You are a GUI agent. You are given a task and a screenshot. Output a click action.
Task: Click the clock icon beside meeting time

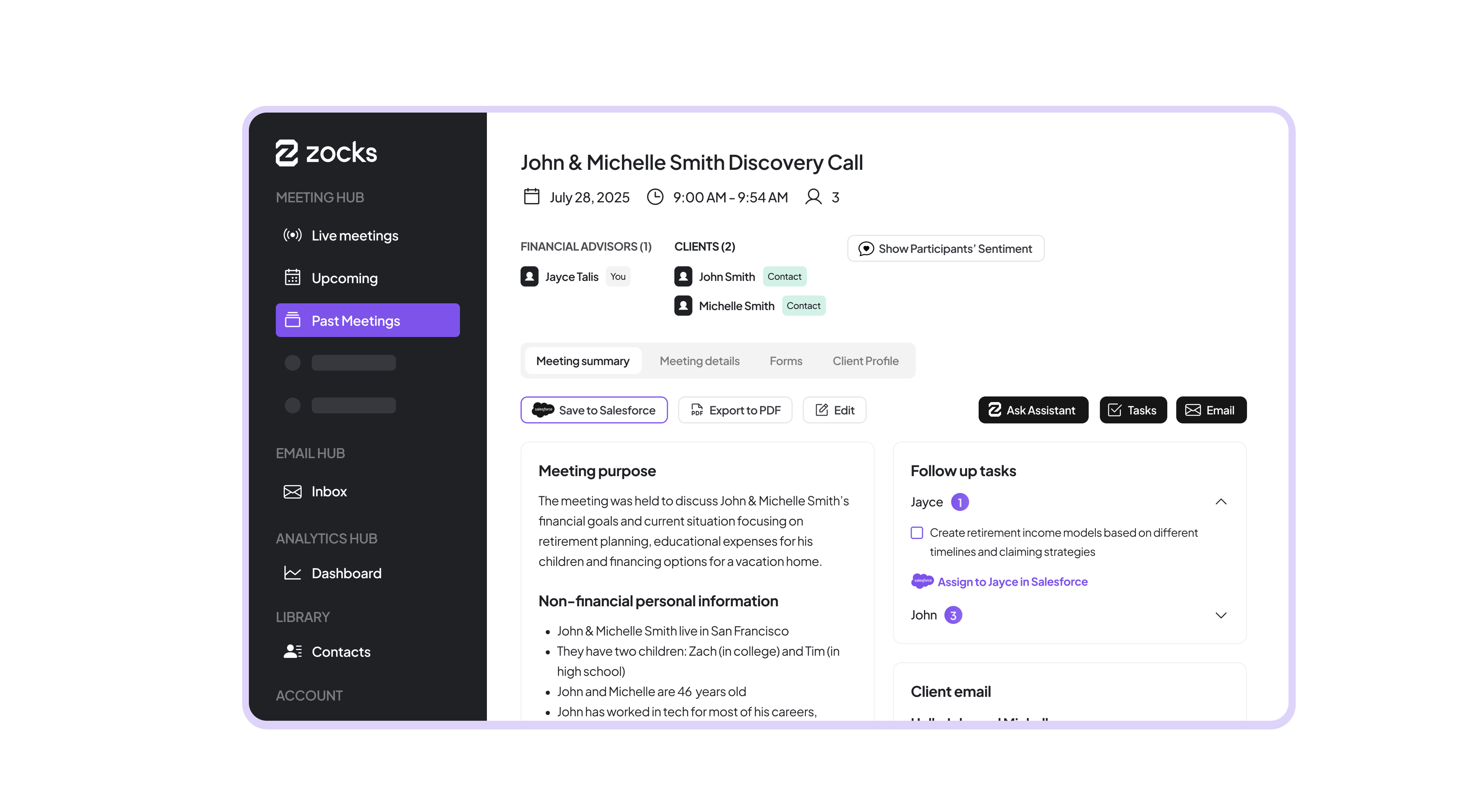655,197
